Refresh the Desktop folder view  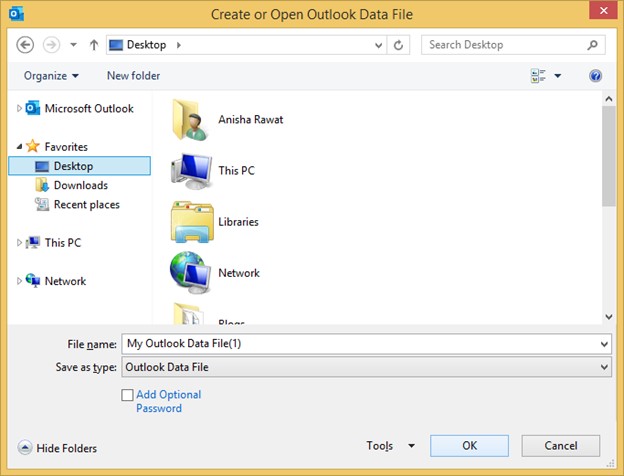point(398,45)
